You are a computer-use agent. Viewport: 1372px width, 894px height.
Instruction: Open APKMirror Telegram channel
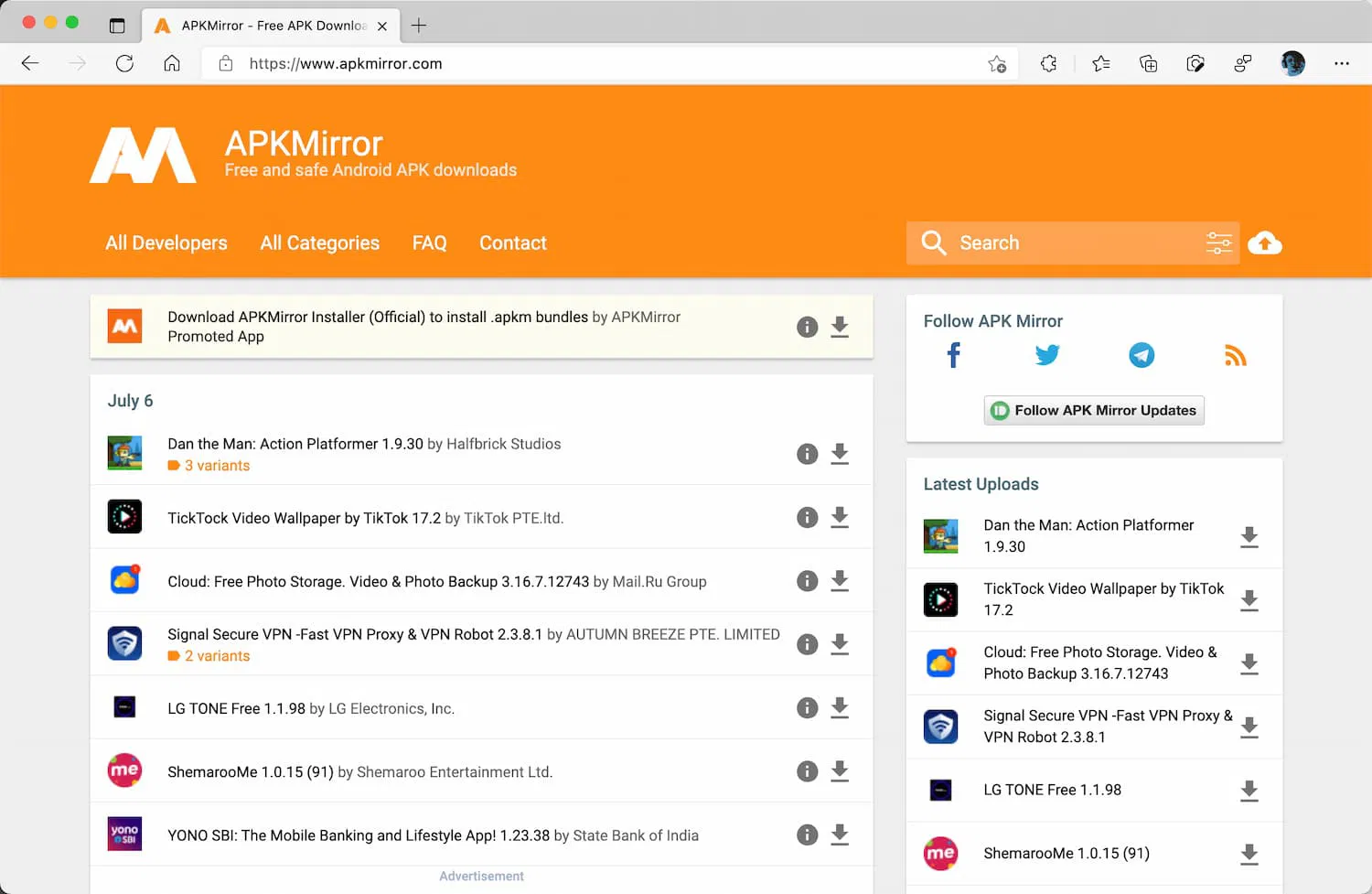point(1142,355)
